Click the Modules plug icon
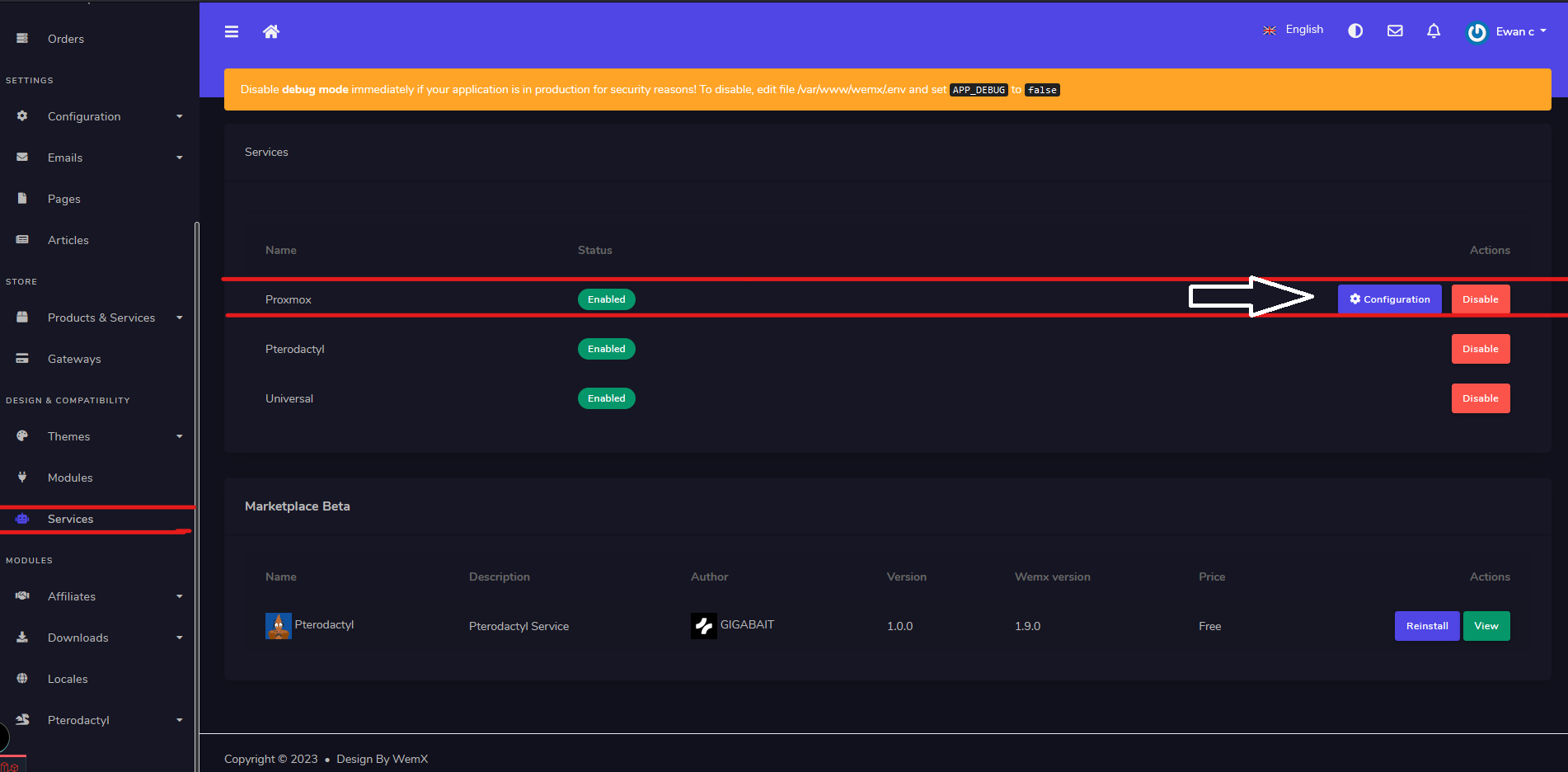This screenshot has height=772, width=1568. point(22,477)
